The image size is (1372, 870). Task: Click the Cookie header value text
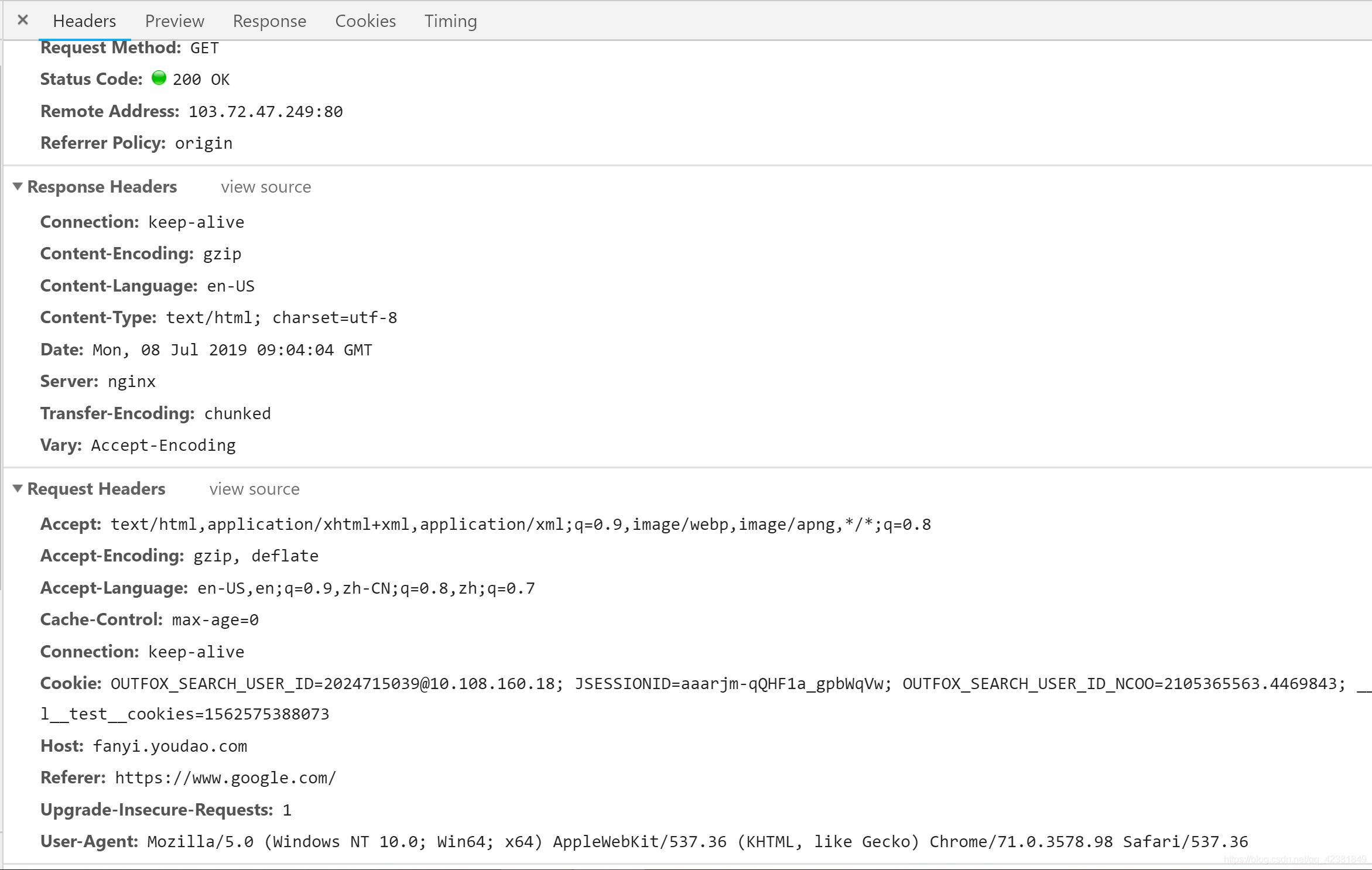(726, 684)
